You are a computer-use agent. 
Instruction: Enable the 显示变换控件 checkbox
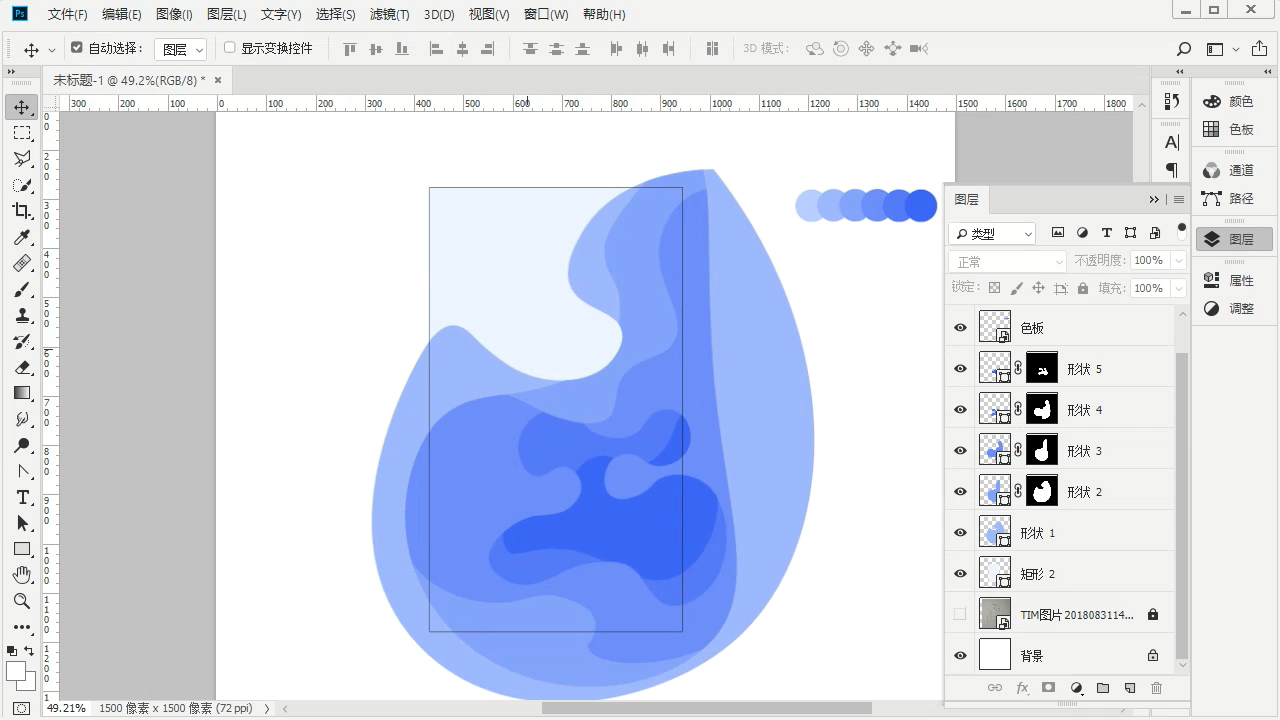click(229, 48)
